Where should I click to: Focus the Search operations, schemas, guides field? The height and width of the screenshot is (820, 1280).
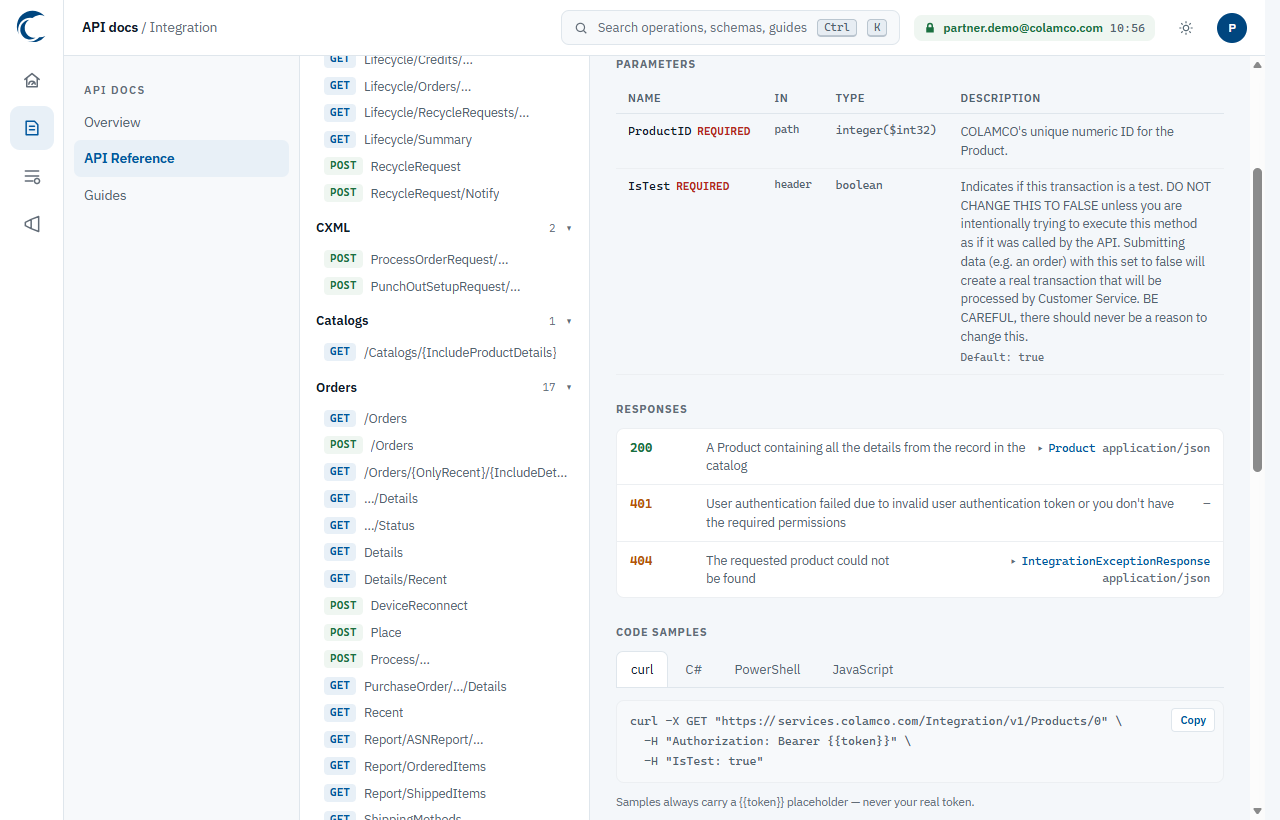pos(730,28)
